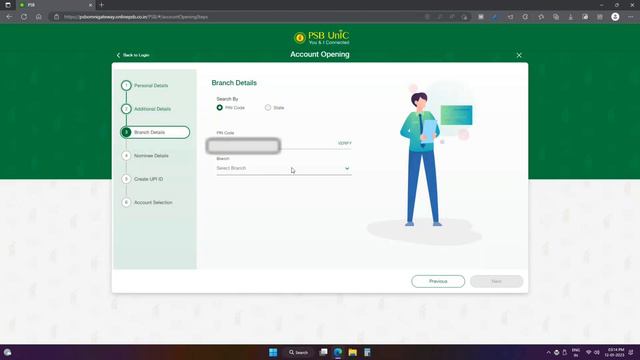Image resolution: width=640 pixels, height=360 pixels.
Task: Click the browser home icon
Action: (x=39, y=17)
